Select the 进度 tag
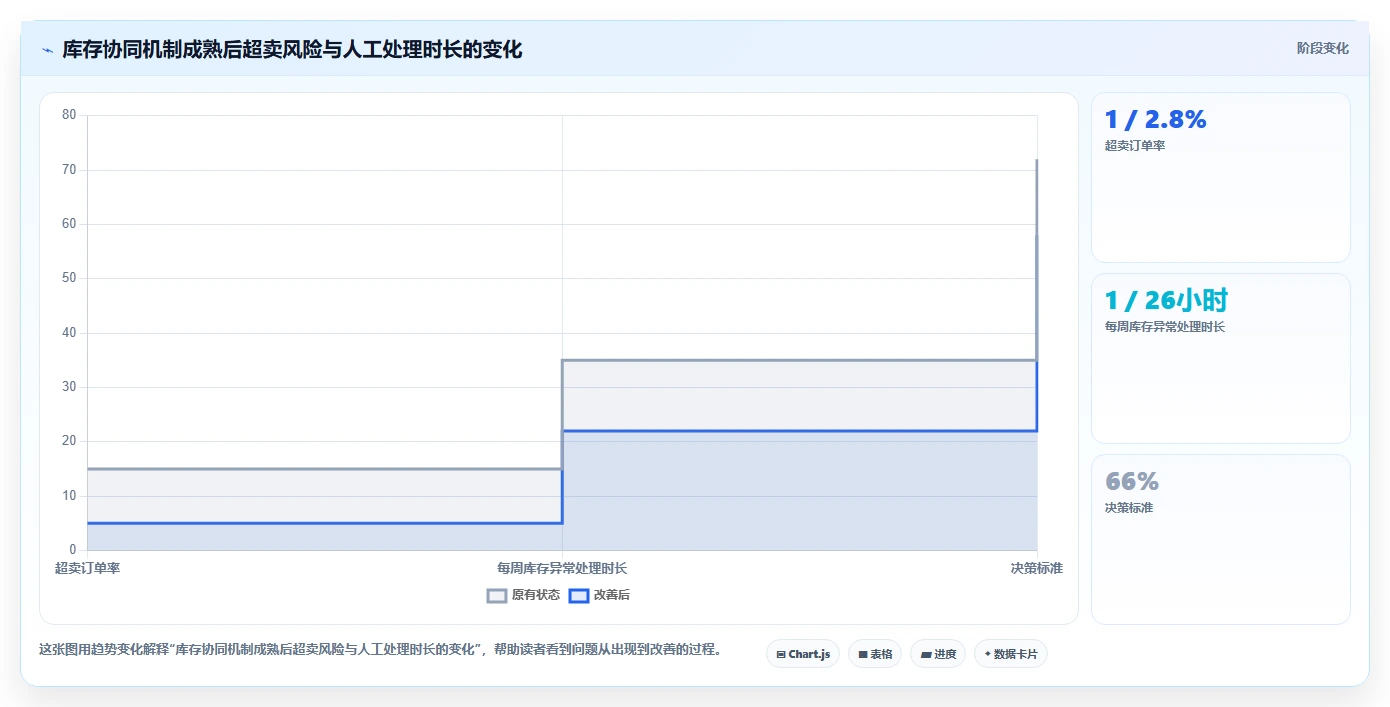The height and width of the screenshot is (707, 1390). point(938,654)
